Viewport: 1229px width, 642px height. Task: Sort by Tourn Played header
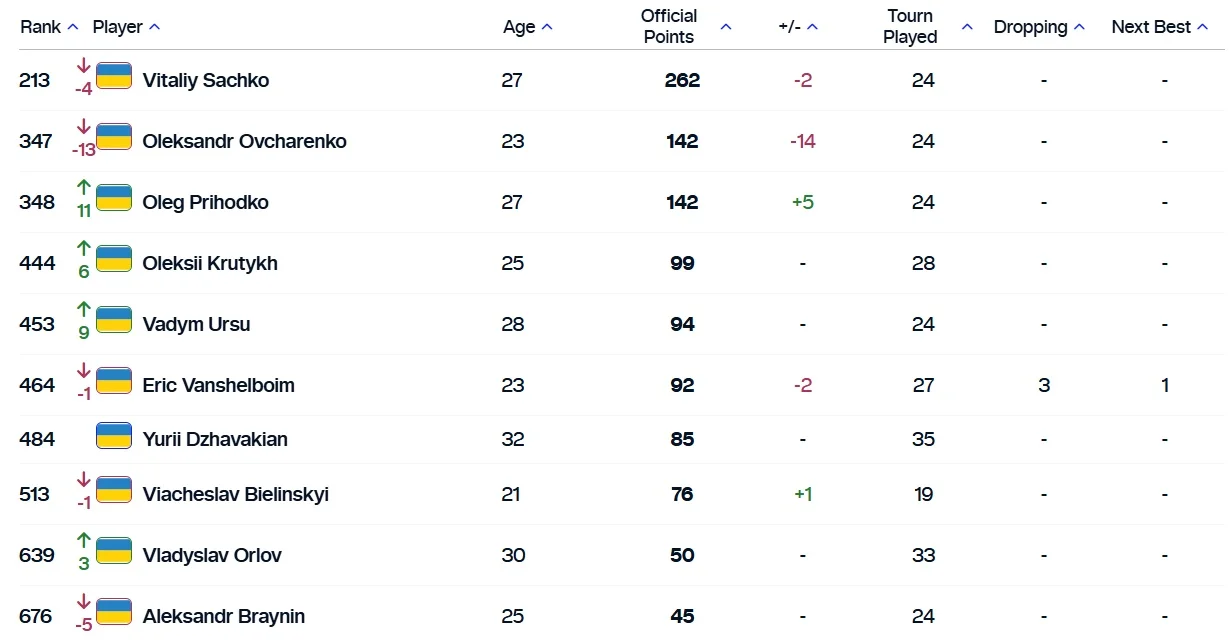[927, 27]
